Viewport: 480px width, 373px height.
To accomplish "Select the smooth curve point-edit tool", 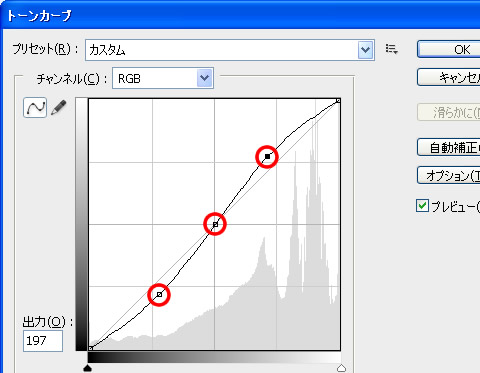I will pyautogui.click(x=35, y=108).
